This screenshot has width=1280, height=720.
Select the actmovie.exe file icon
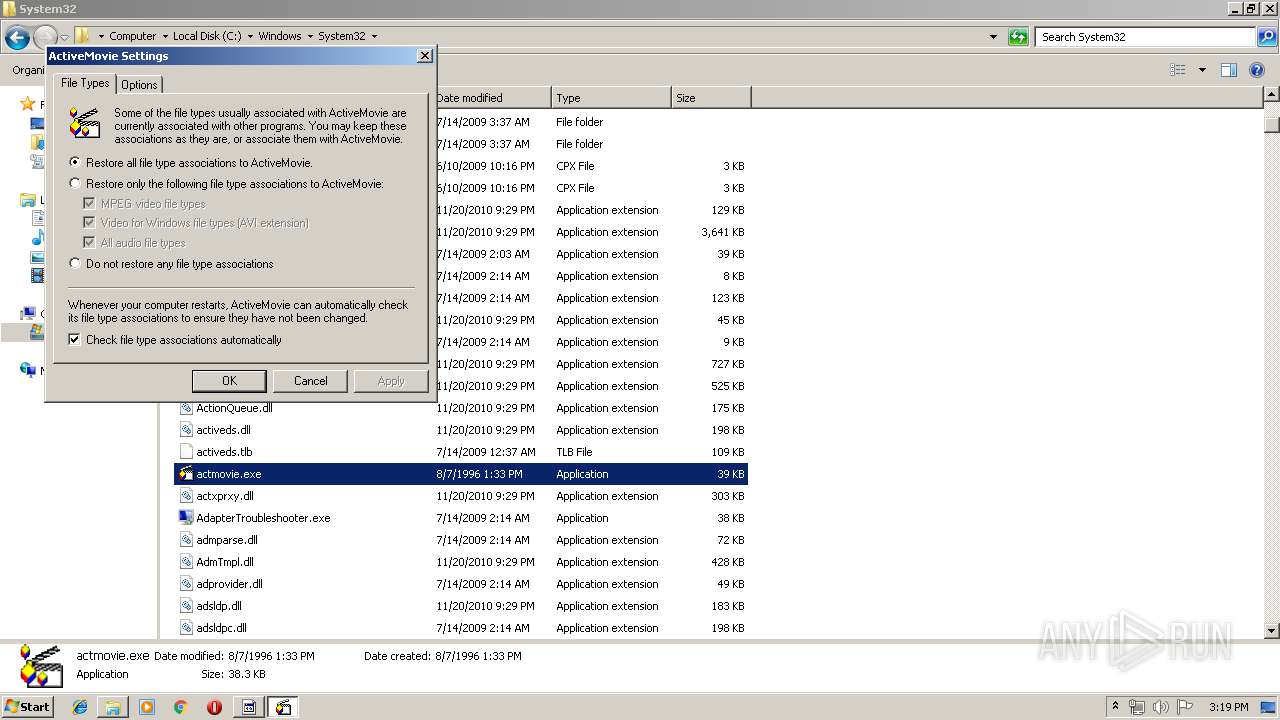tap(186, 474)
